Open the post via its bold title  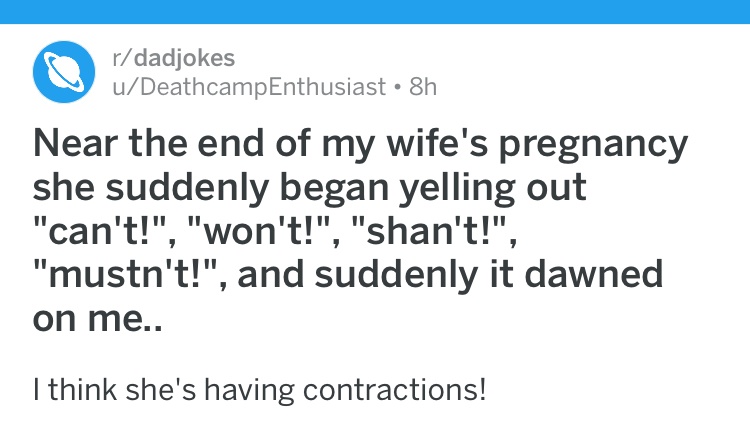pyautogui.click(x=360, y=231)
